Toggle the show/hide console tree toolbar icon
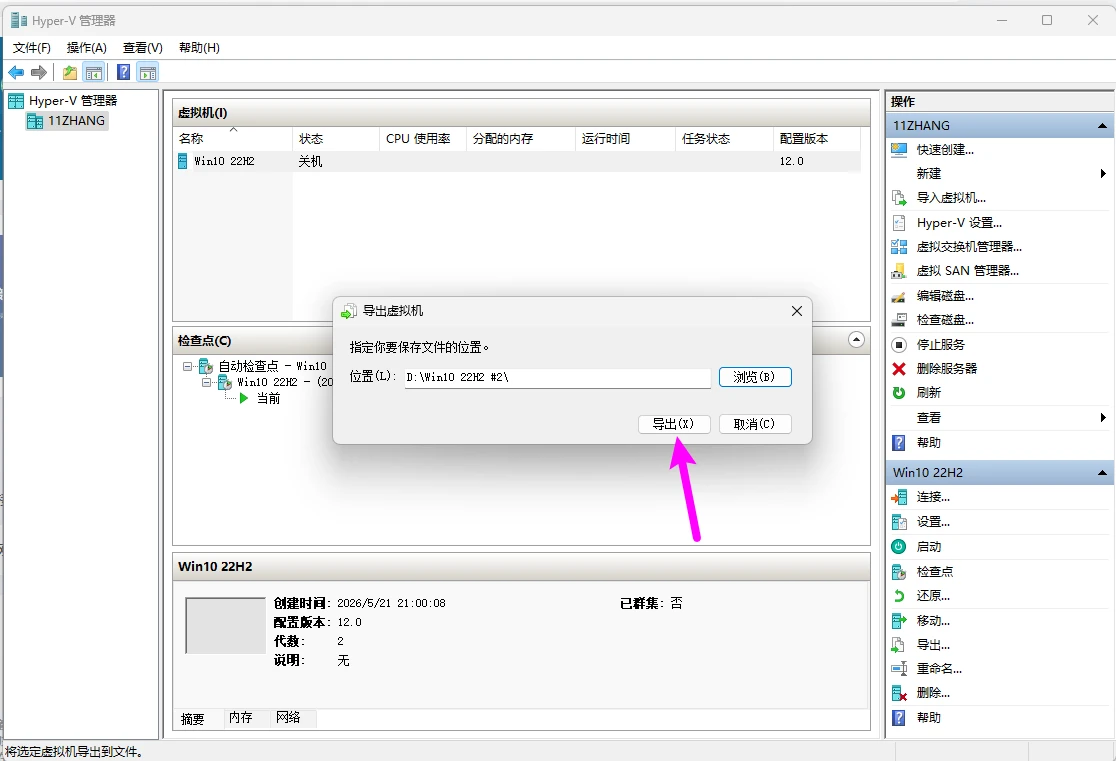Viewport: 1116px width, 761px height. tap(93, 73)
